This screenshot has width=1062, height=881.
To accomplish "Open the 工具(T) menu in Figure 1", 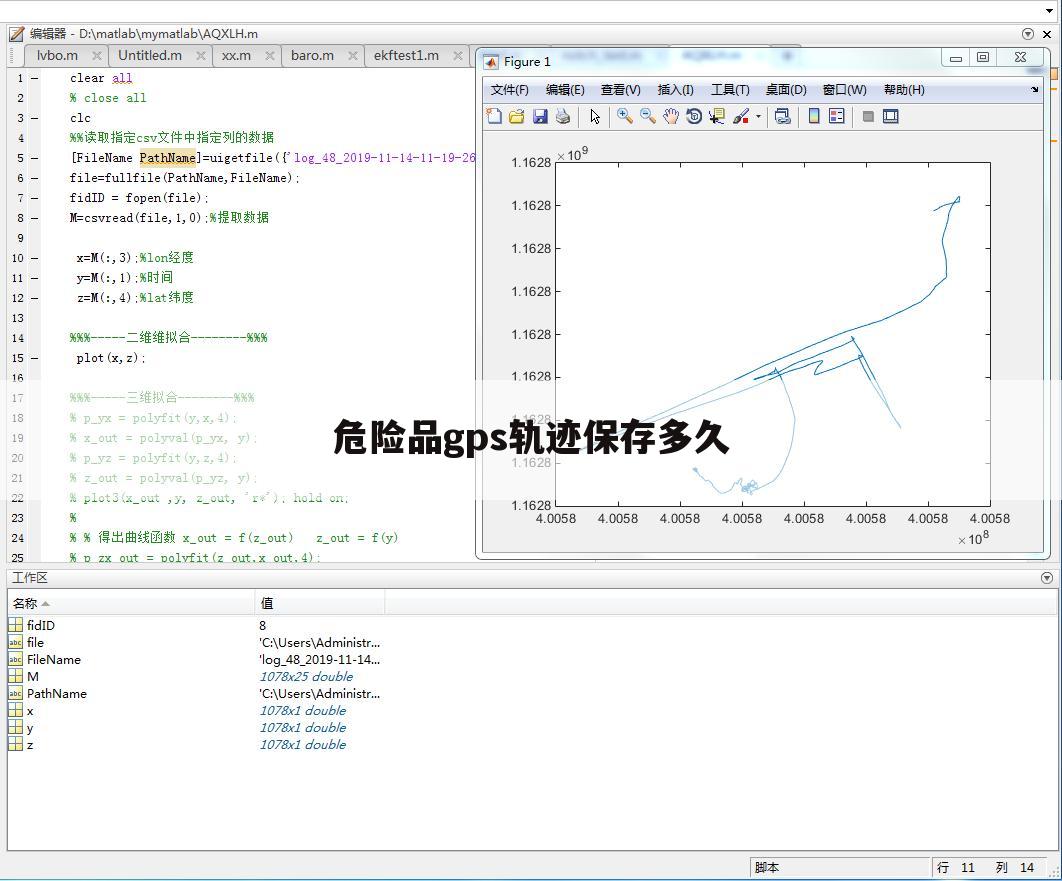I will coord(730,90).
